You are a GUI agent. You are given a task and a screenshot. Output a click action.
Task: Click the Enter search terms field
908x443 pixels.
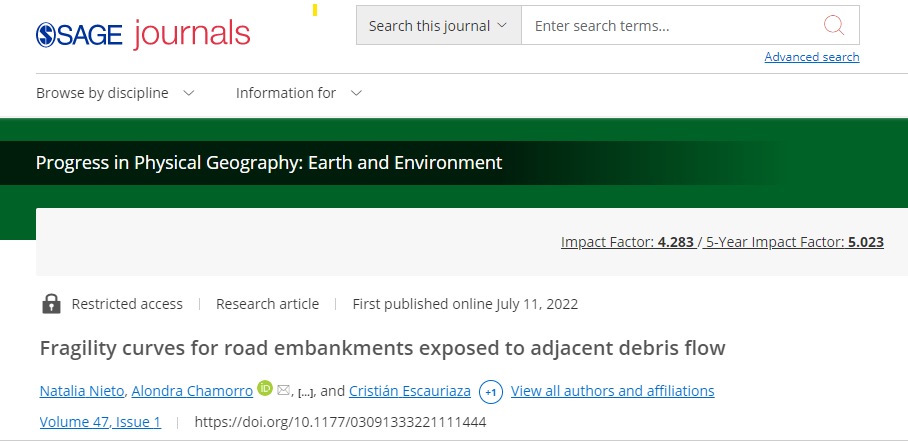coord(672,25)
